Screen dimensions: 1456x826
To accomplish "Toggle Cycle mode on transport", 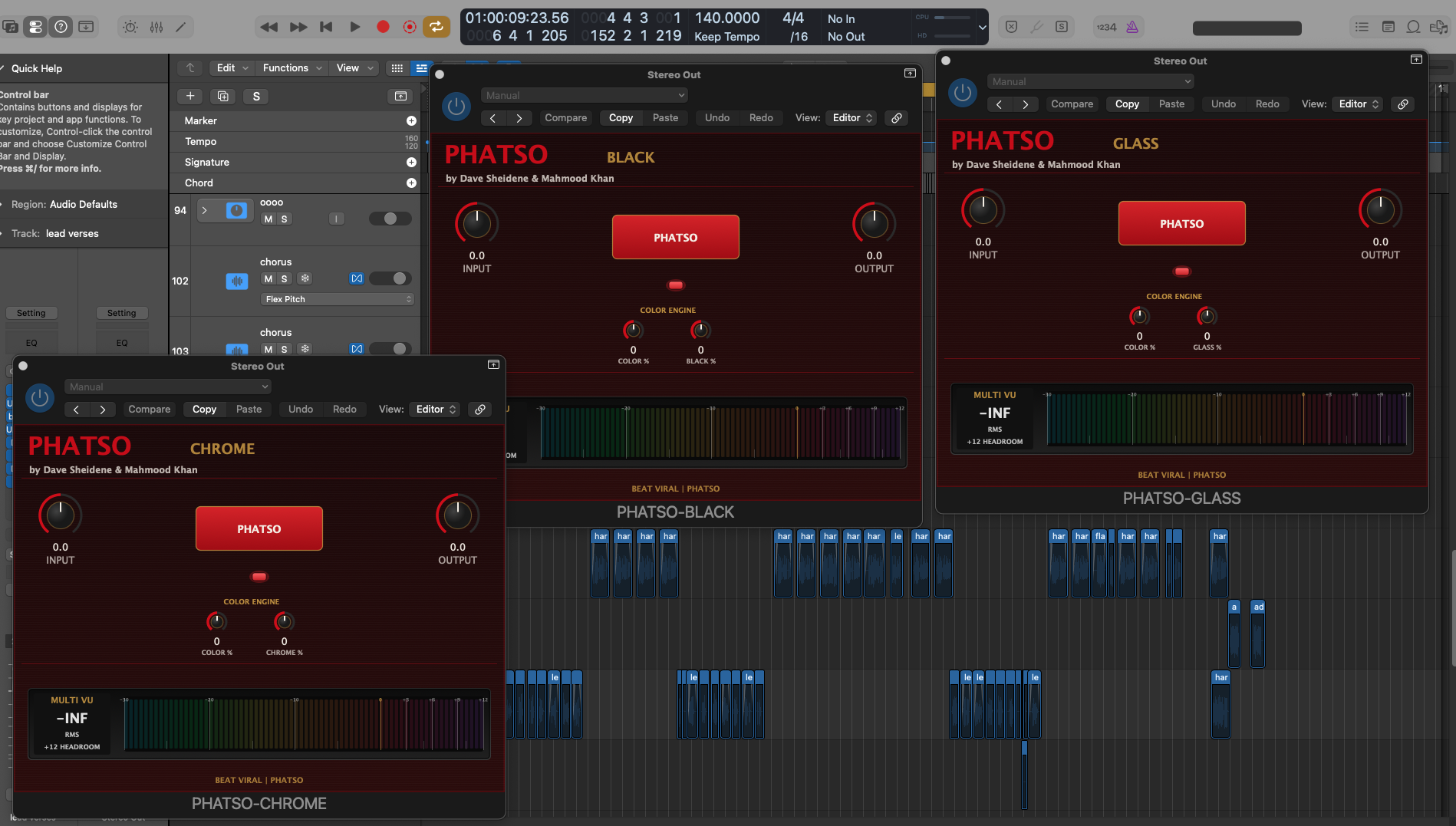I will 436,27.
